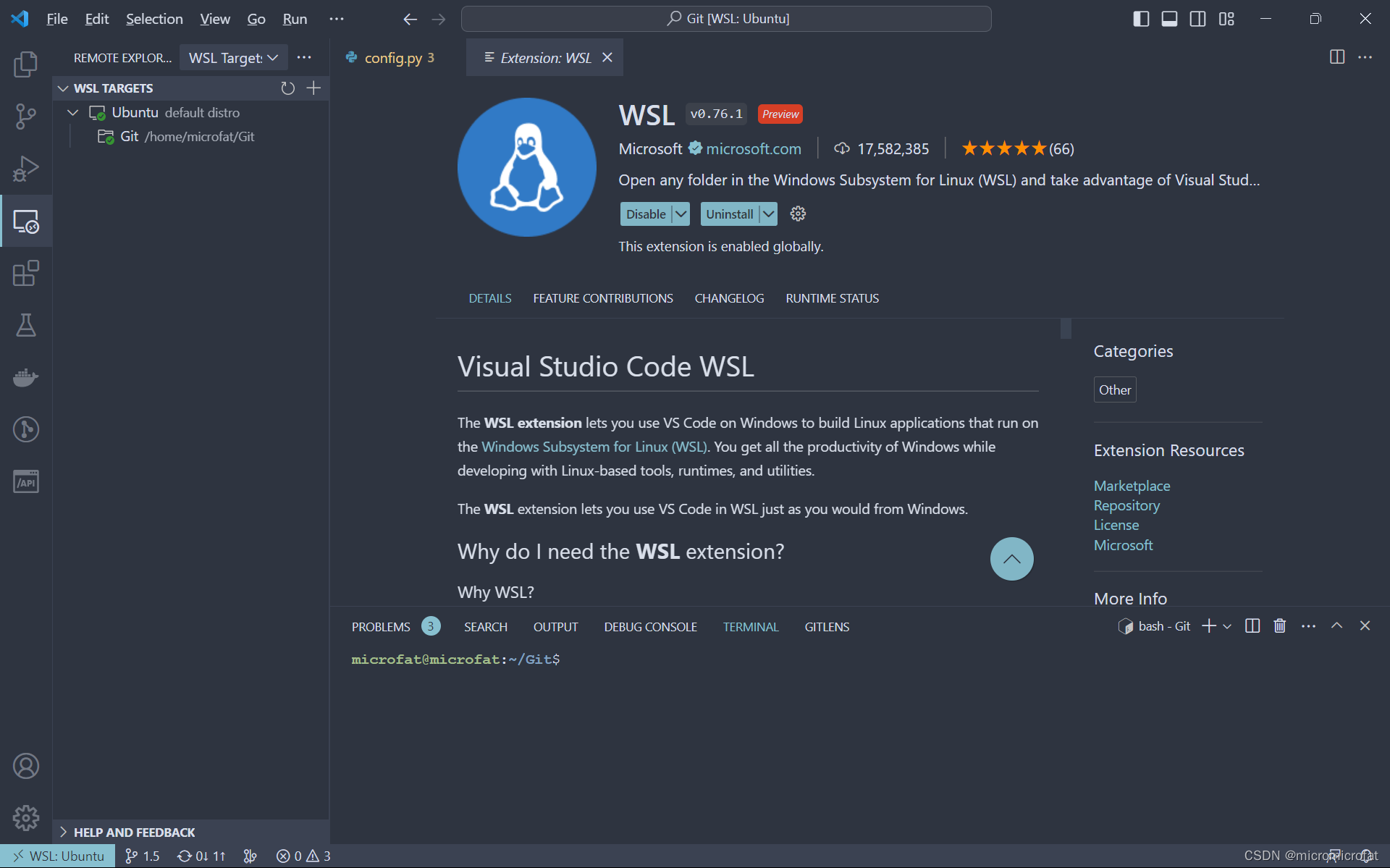Open the File menu
Screen dimensions: 1390x868
(57, 19)
